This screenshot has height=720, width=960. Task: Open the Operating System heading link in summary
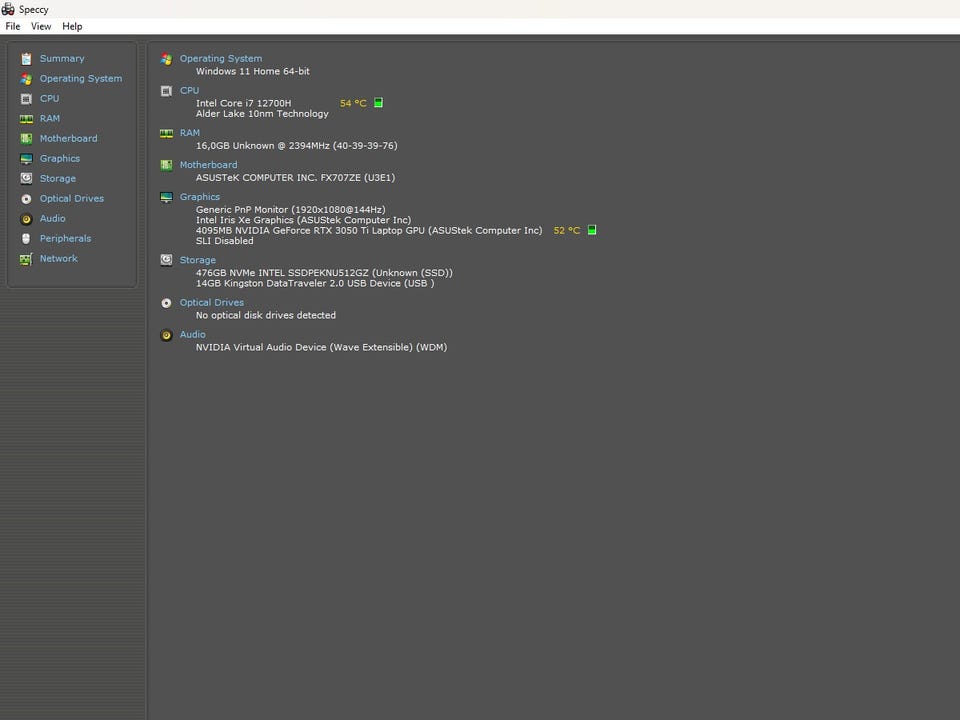tap(220, 59)
